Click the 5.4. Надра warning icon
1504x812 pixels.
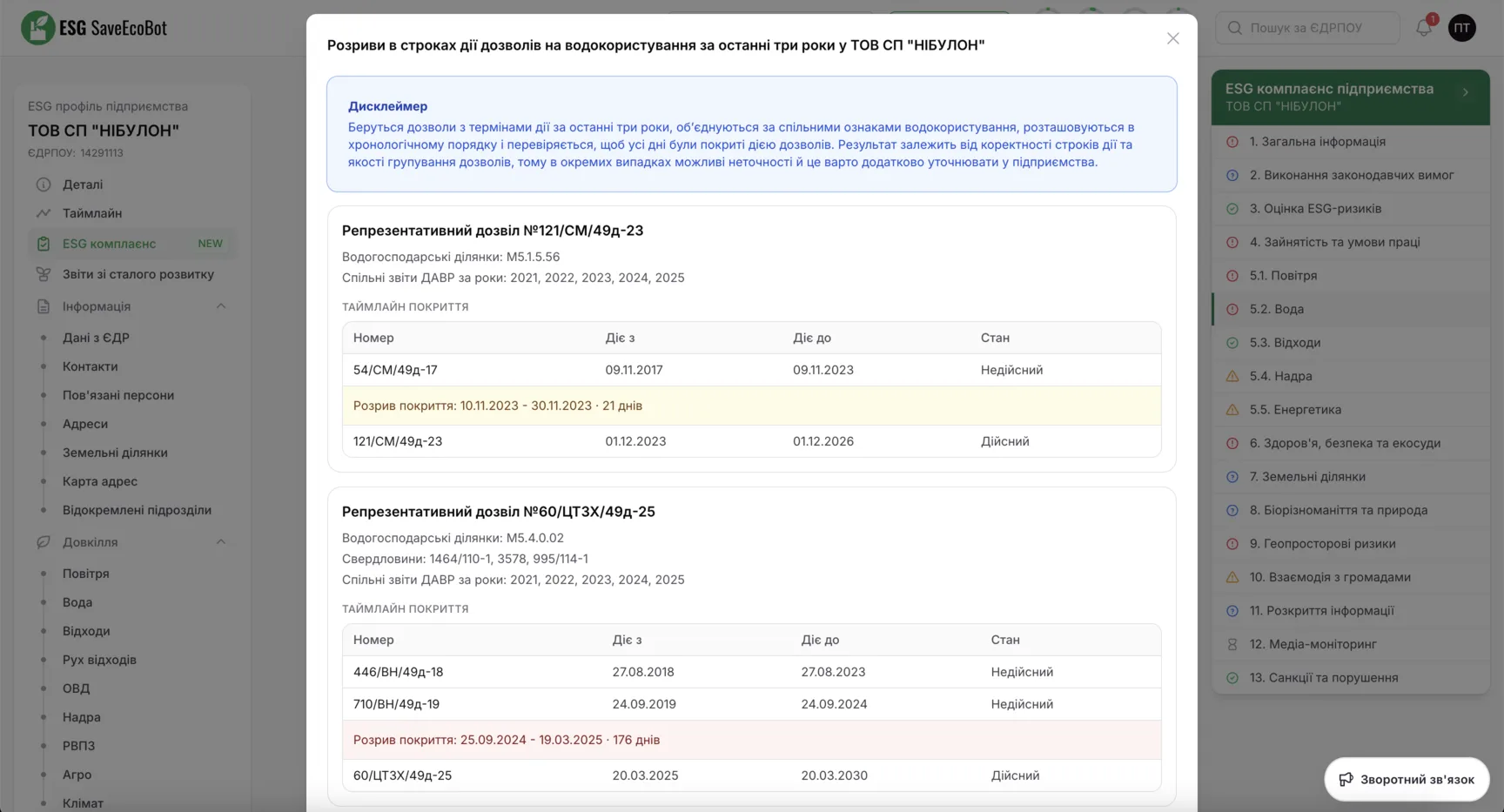(1232, 376)
